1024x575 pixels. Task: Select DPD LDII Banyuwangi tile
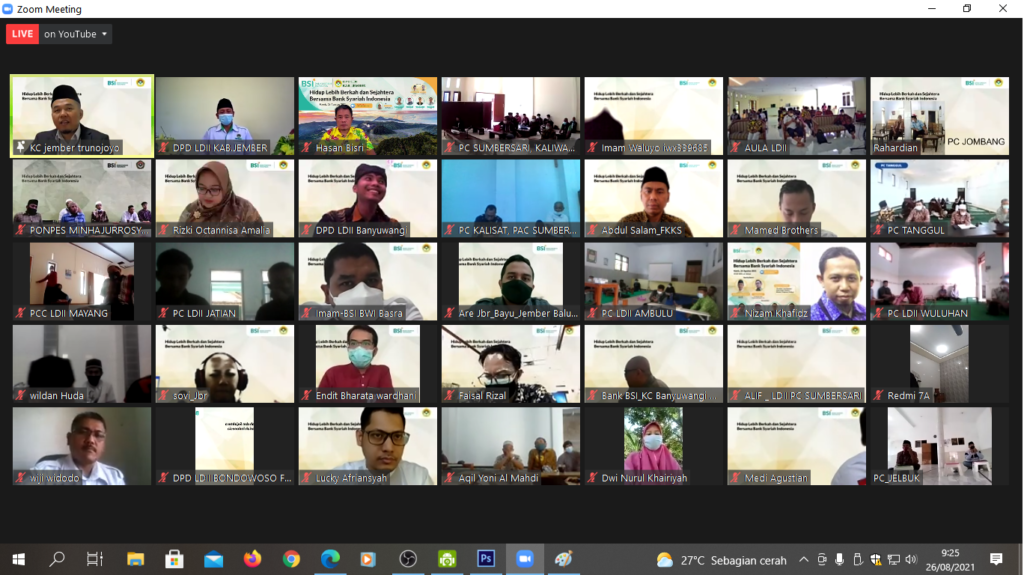[x=368, y=199]
